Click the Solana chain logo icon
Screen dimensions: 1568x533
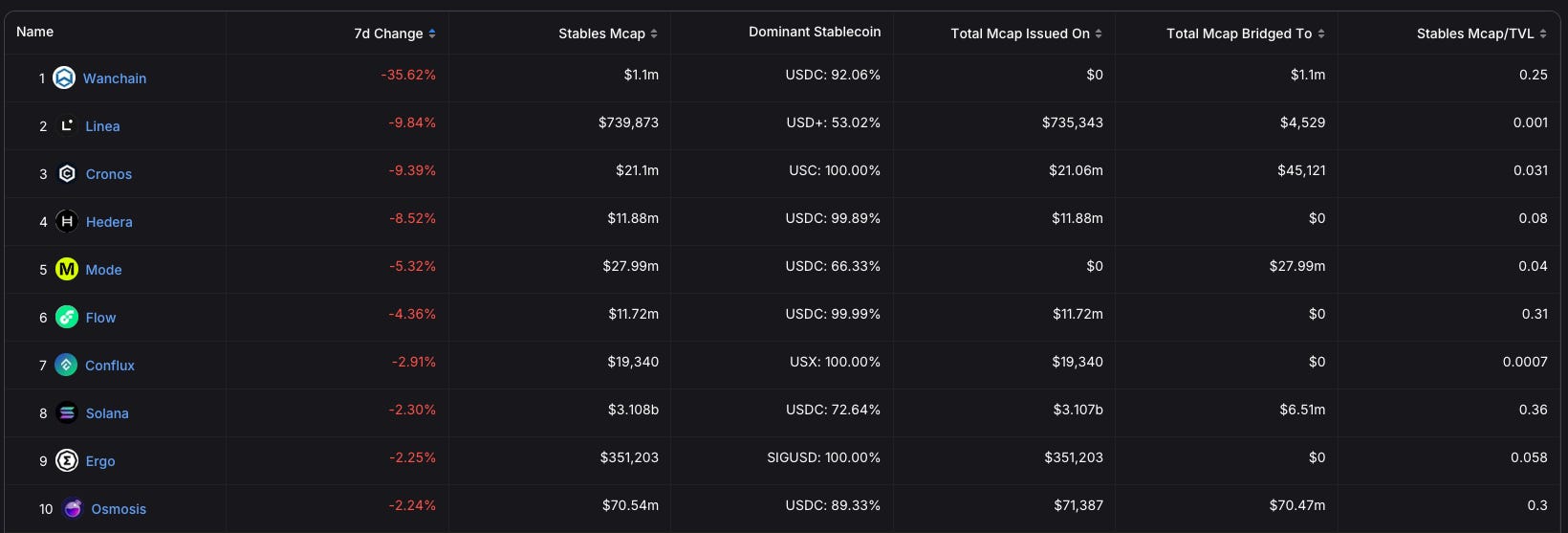[x=67, y=413]
